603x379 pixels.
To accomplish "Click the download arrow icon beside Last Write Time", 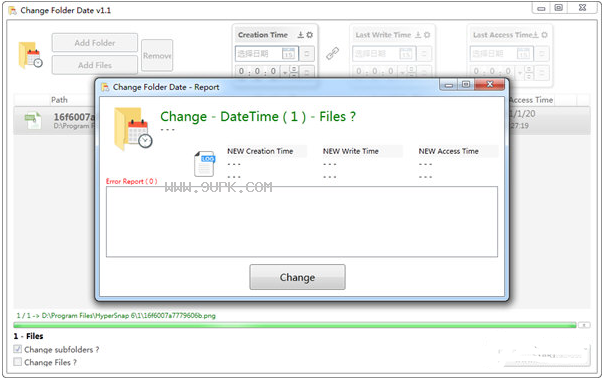I will point(418,35).
